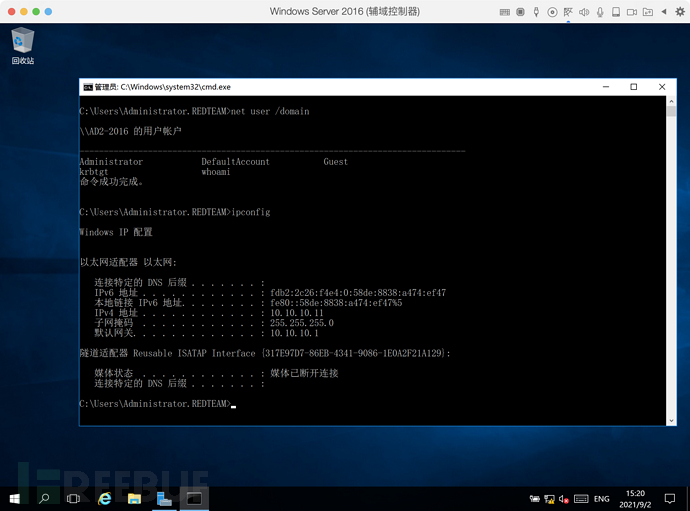690x511 pixels.
Task: Click the 'Guest' user entry
Action: click(336, 162)
